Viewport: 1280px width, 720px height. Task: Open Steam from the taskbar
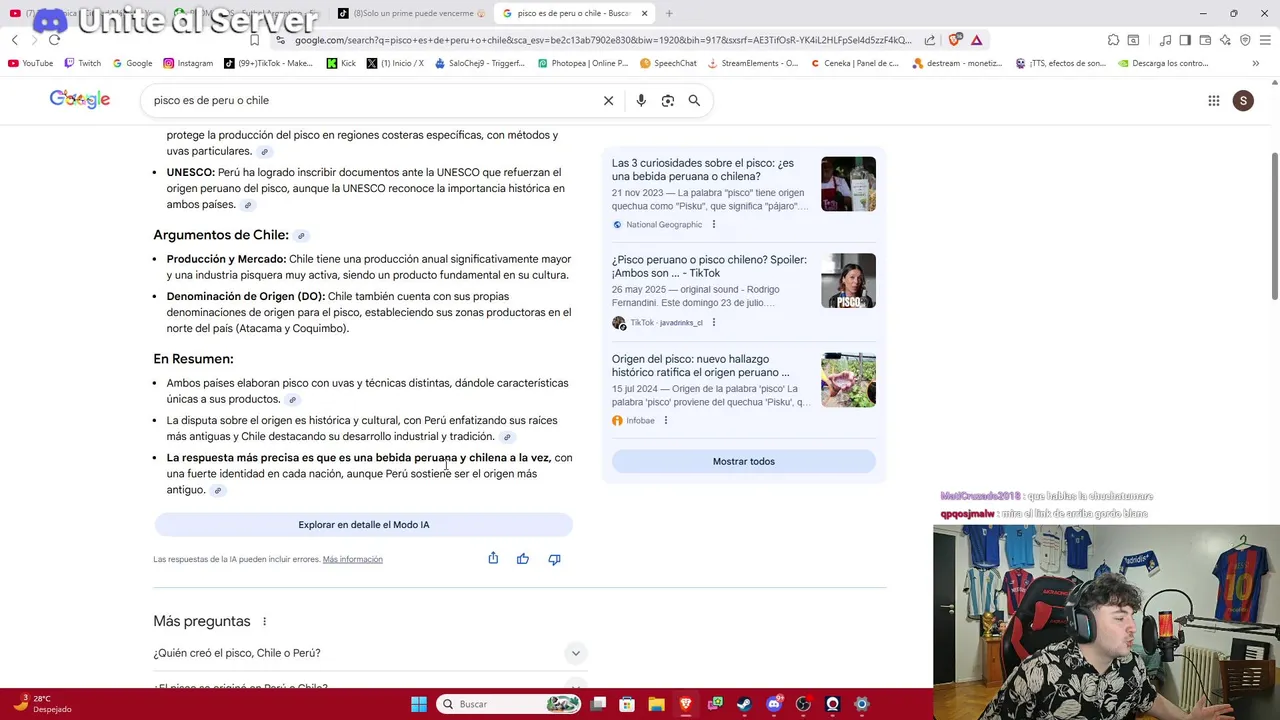click(744, 704)
